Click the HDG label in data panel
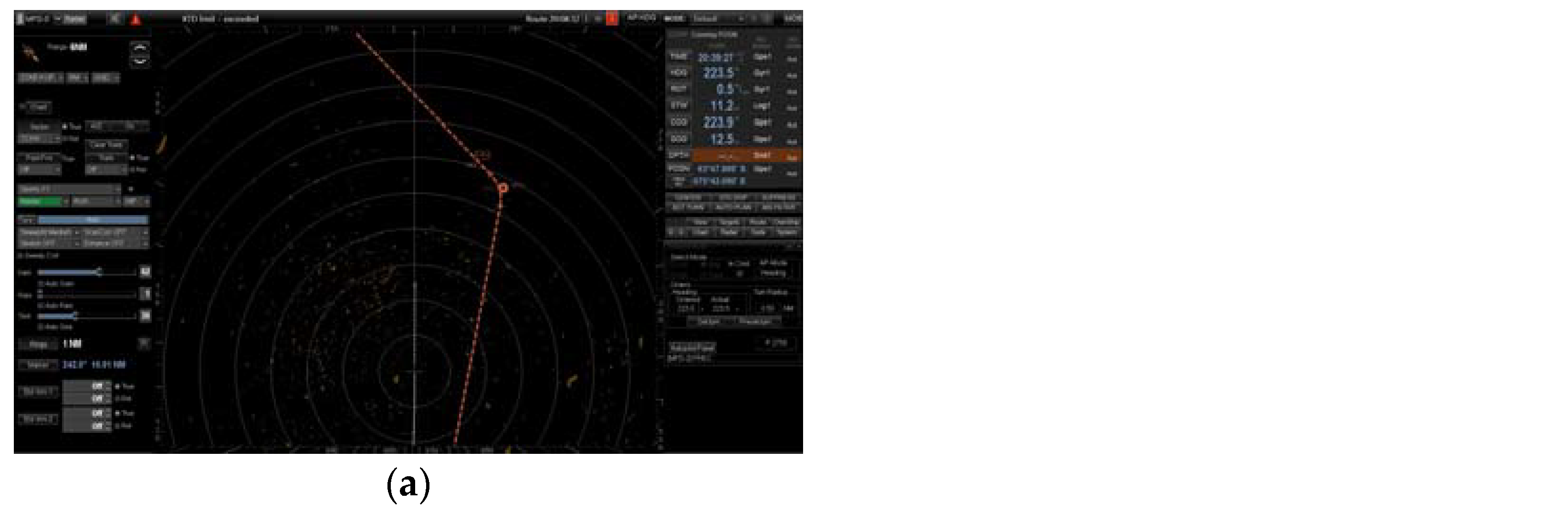This screenshot has height=512, width=1568. (x=679, y=73)
